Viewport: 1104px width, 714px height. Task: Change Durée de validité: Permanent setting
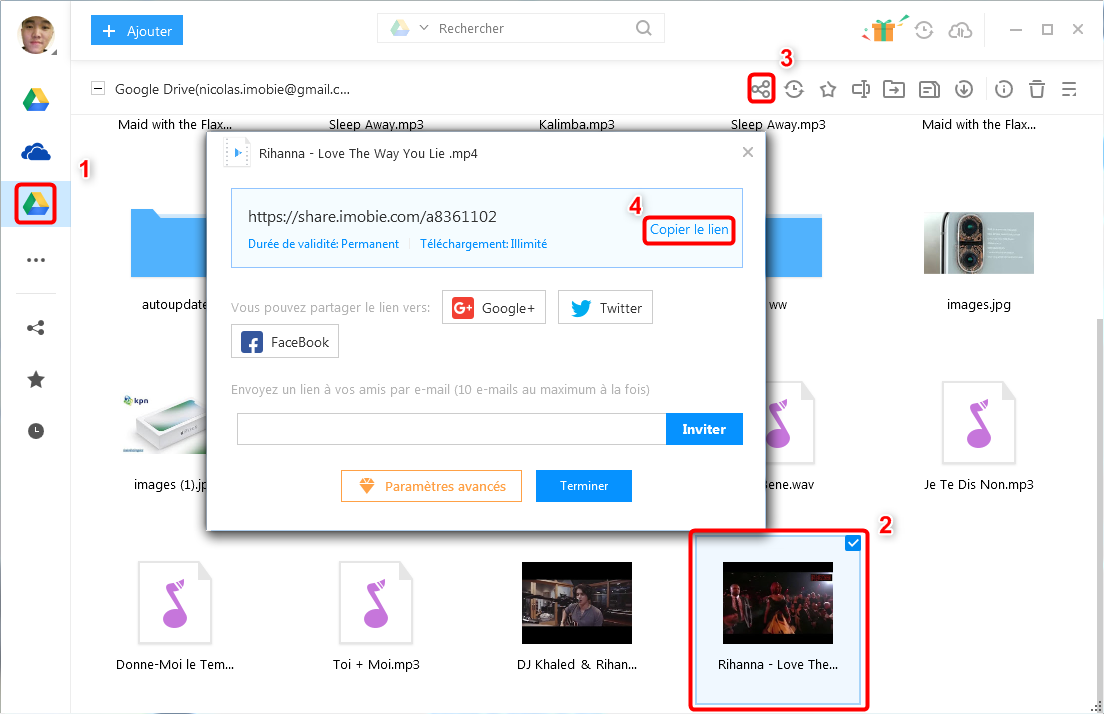pos(323,244)
